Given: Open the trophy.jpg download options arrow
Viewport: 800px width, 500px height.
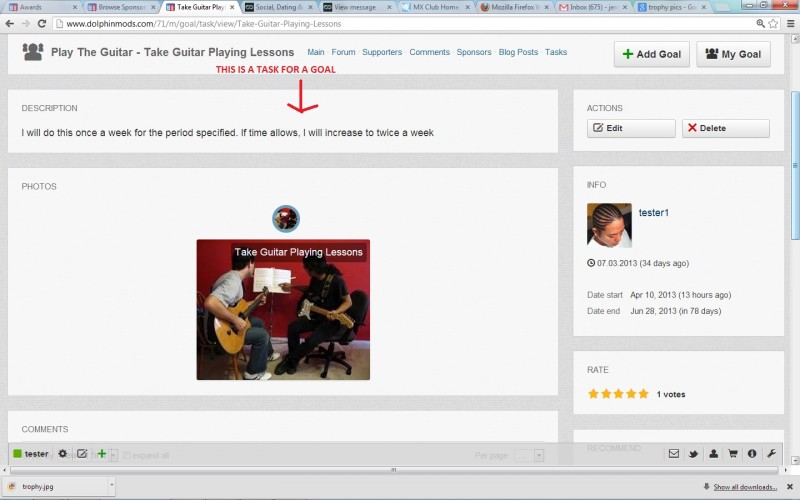Looking at the screenshot, I should click(111, 486).
